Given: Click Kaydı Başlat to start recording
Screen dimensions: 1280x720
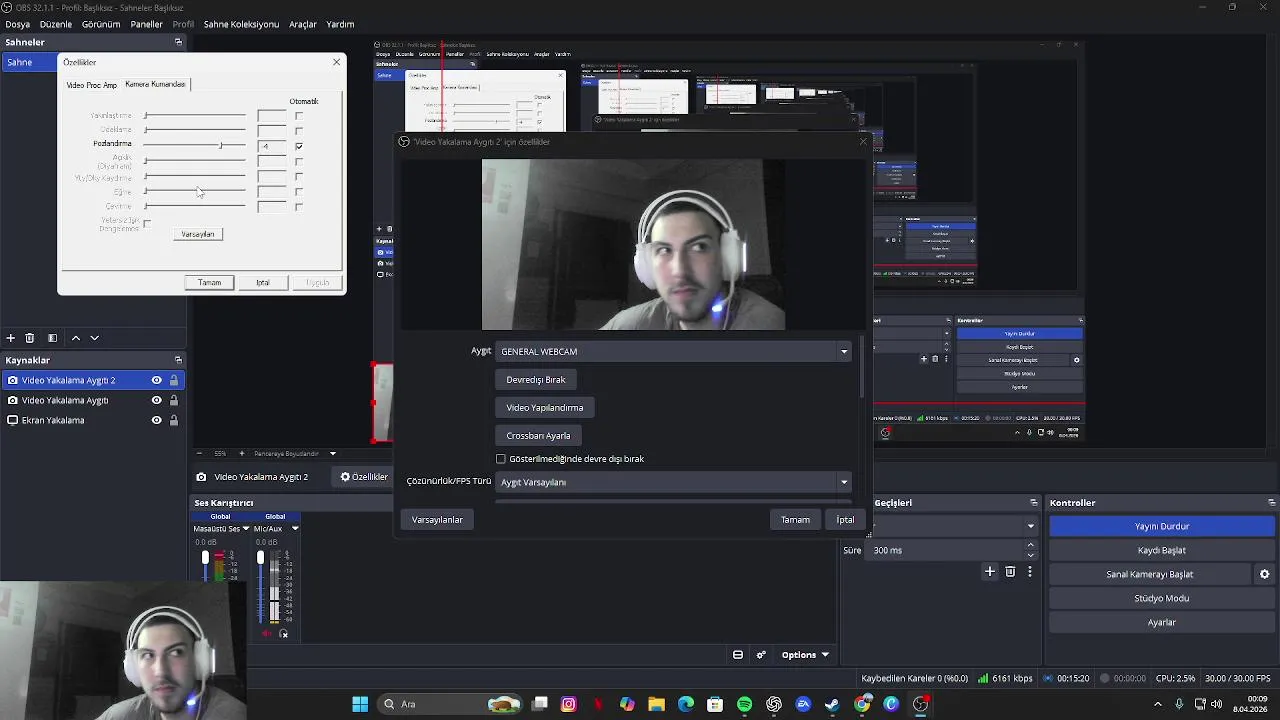Looking at the screenshot, I should (1162, 550).
